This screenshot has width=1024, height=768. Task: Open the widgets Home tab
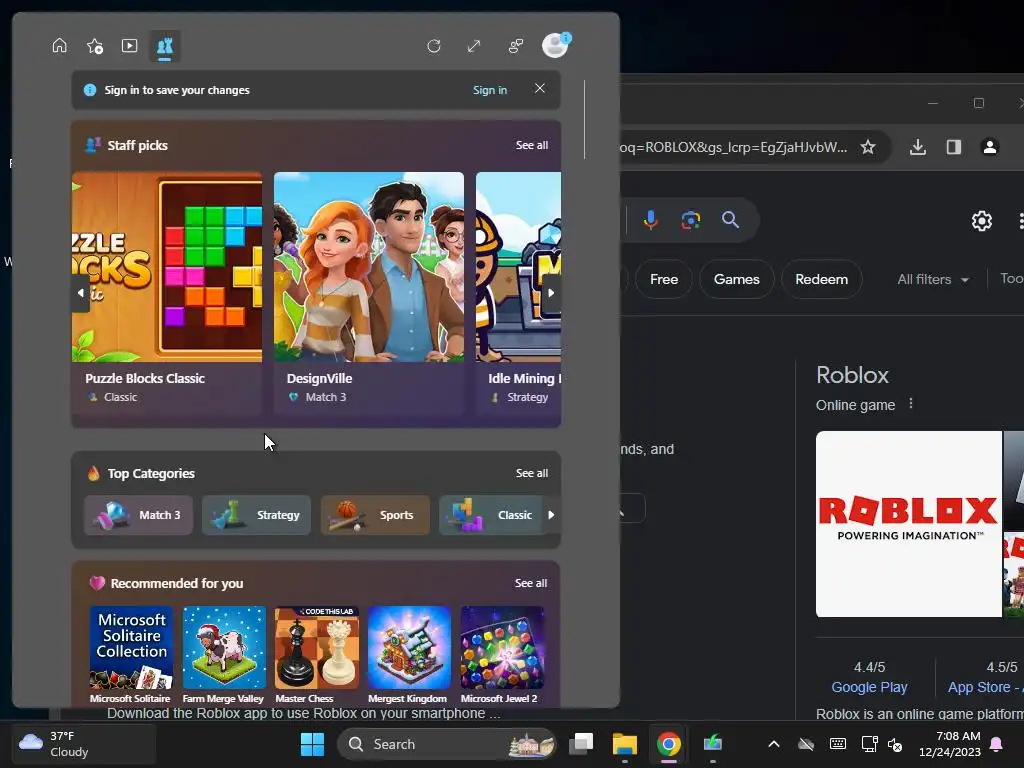pos(59,46)
